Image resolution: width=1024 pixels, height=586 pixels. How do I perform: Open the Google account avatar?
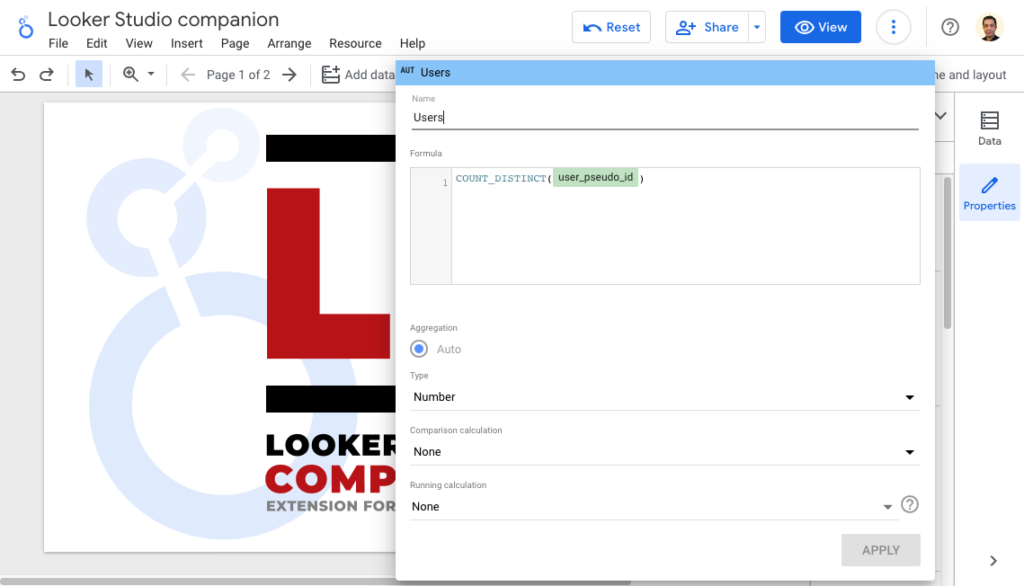[989, 27]
